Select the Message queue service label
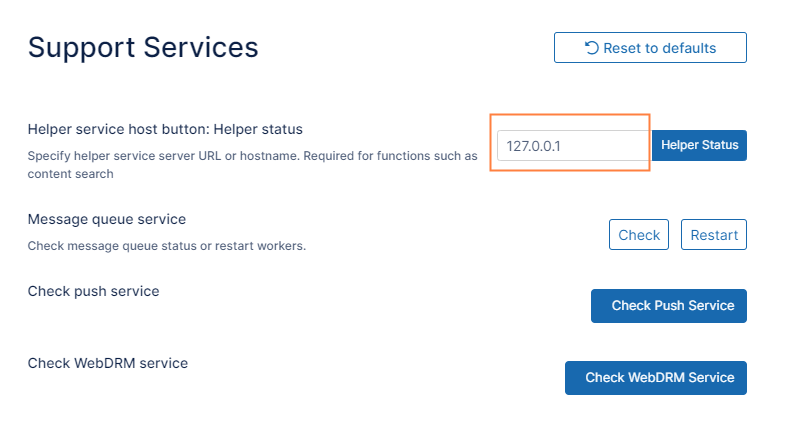Image resolution: width=797 pixels, height=435 pixels. click(106, 219)
